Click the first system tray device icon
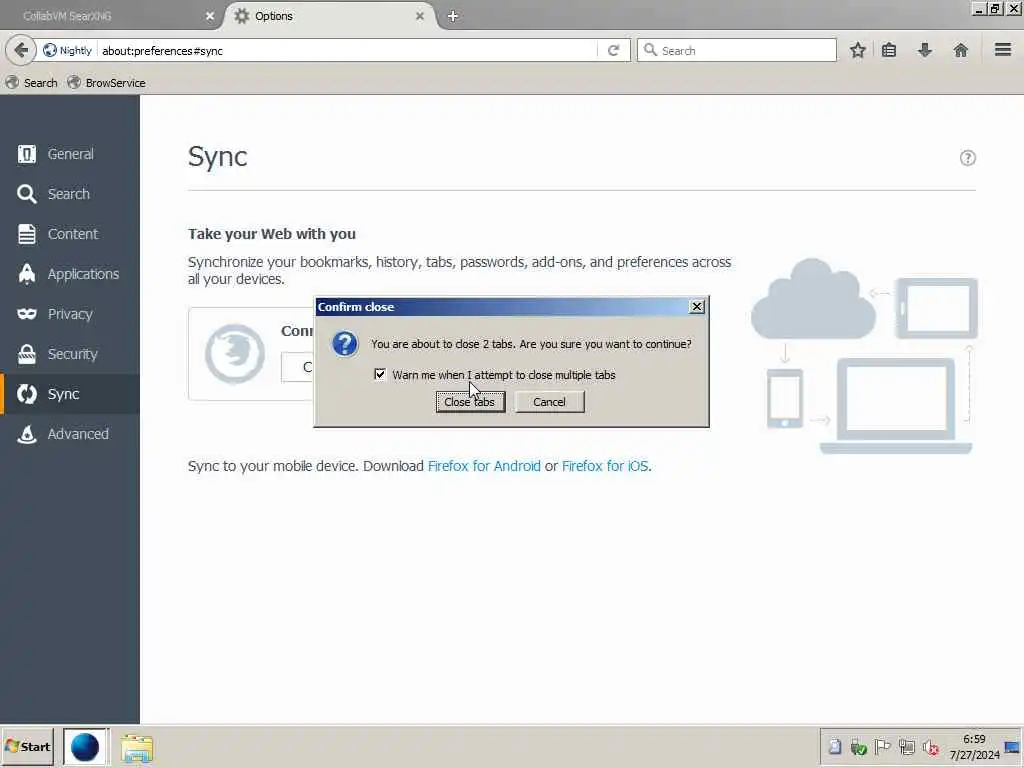This screenshot has width=1024, height=768. [x=835, y=747]
